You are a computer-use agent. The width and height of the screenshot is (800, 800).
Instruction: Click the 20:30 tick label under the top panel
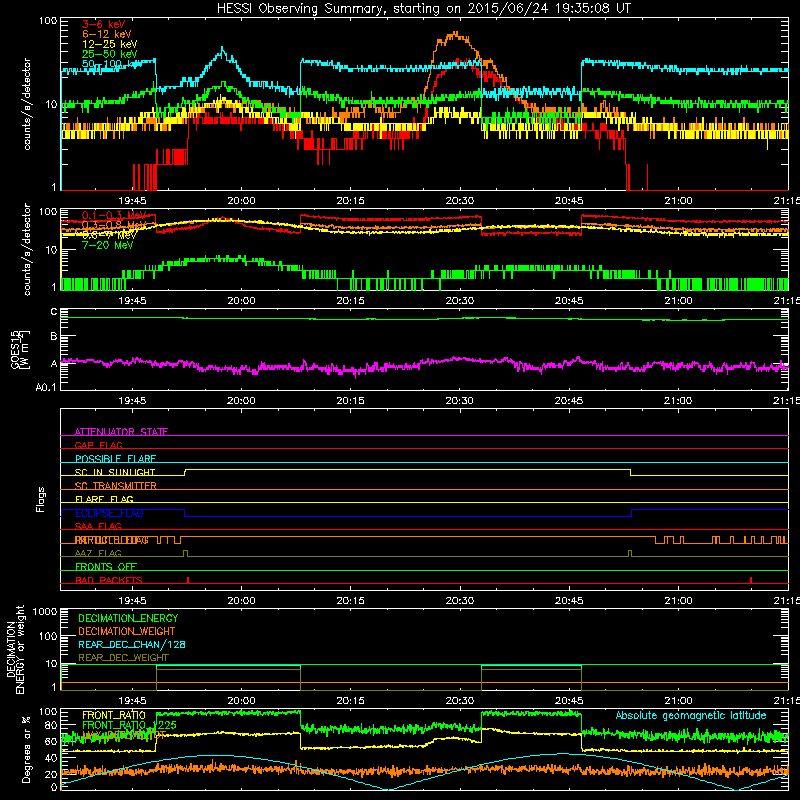point(460,201)
